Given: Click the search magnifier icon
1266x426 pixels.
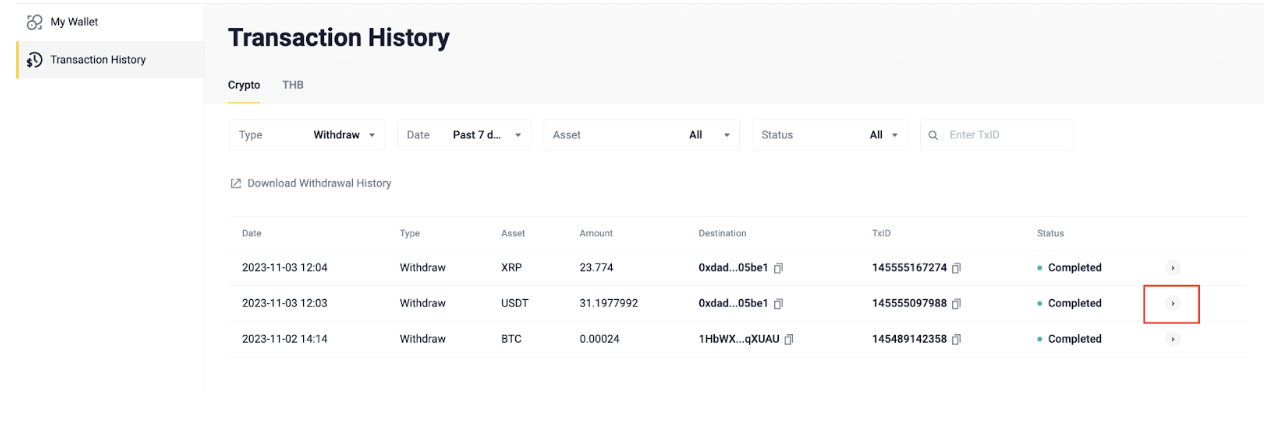Looking at the screenshot, I should pos(934,136).
